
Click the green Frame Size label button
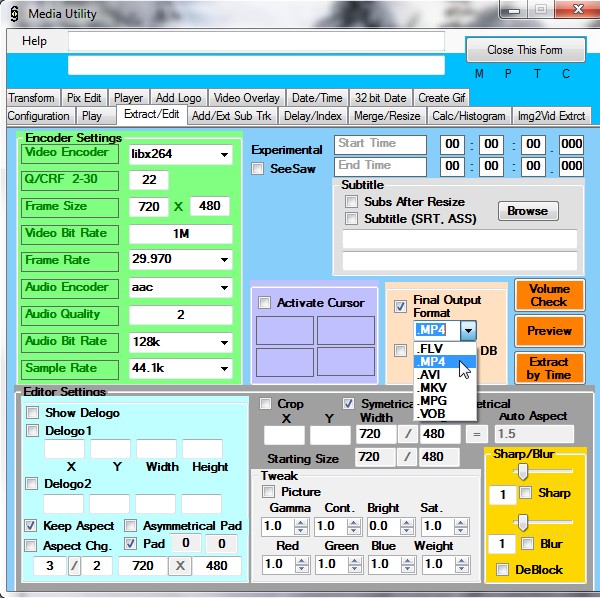(70, 207)
